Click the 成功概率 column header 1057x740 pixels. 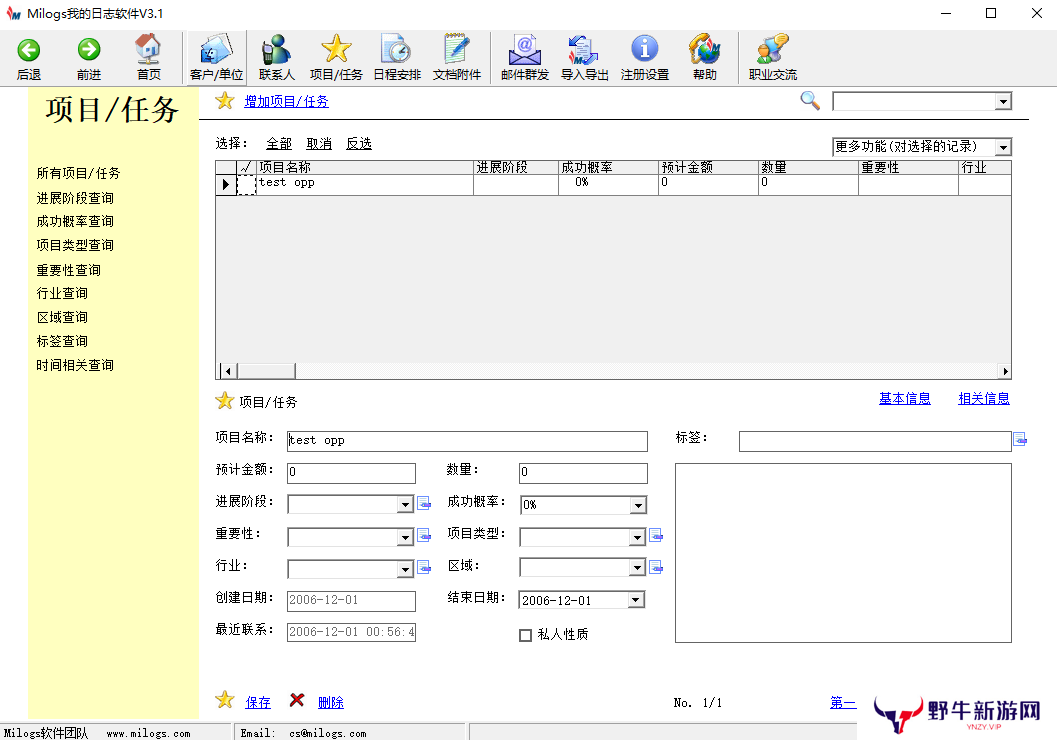[x=608, y=167]
